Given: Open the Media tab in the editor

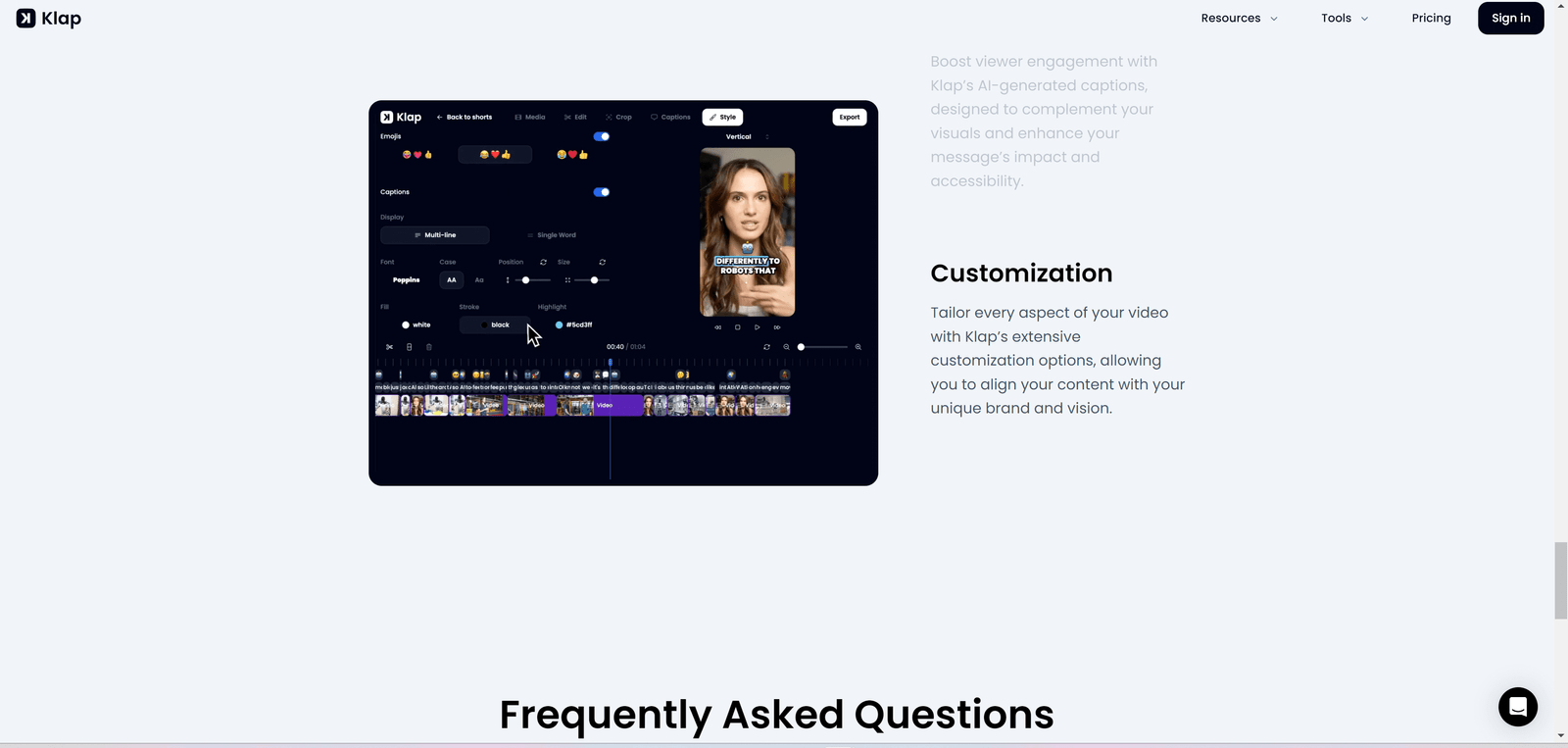Looking at the screenshot, I should point(530,117).
